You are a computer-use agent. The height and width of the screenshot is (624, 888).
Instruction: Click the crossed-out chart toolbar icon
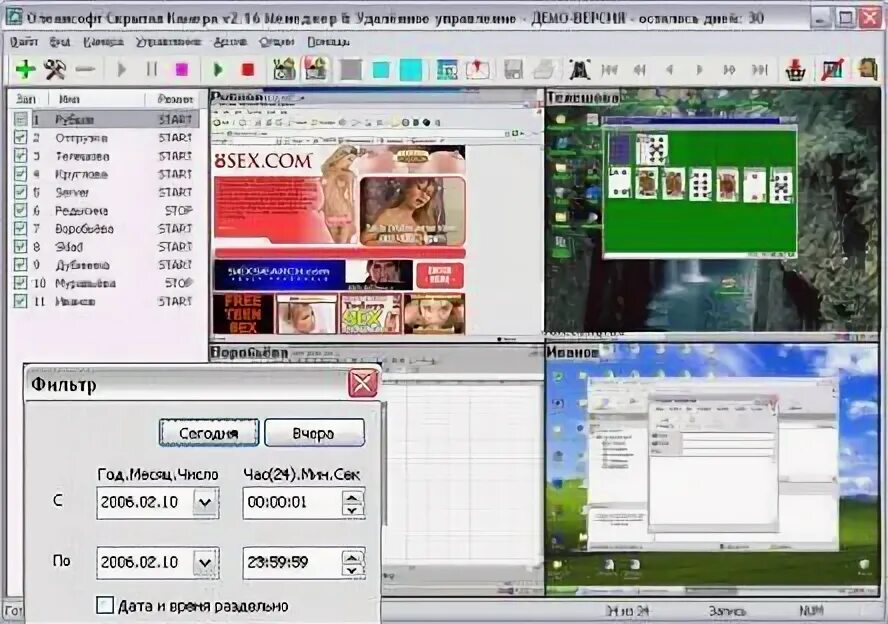(832, 70)
